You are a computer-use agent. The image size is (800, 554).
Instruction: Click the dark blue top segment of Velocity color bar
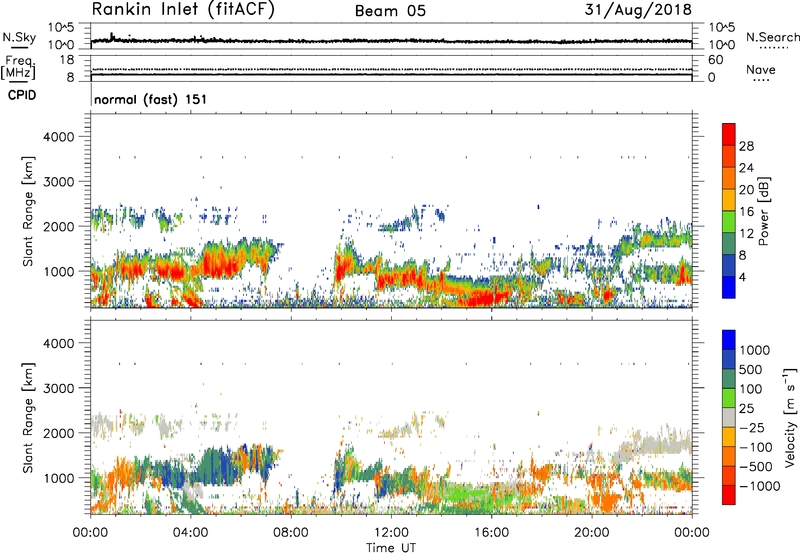(x=729, y=340)
